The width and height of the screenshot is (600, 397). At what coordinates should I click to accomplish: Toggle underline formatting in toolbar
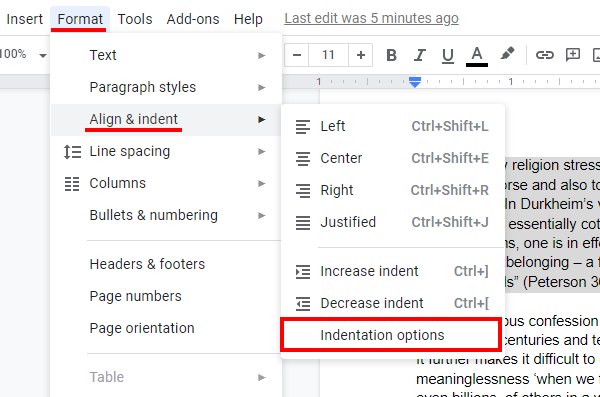coord(448,55)
